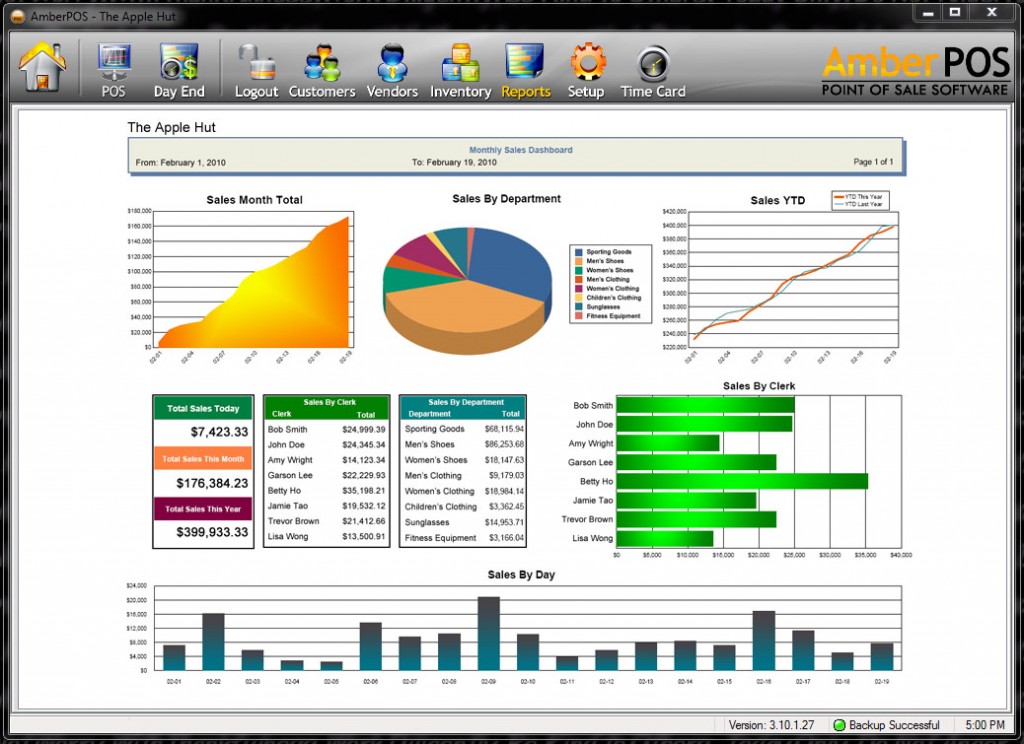The width and height of the screenshot is (1024, 744).
Task: Click the Backup Successful status indicator
Action: pyautogui.click(x=886, y=725)
